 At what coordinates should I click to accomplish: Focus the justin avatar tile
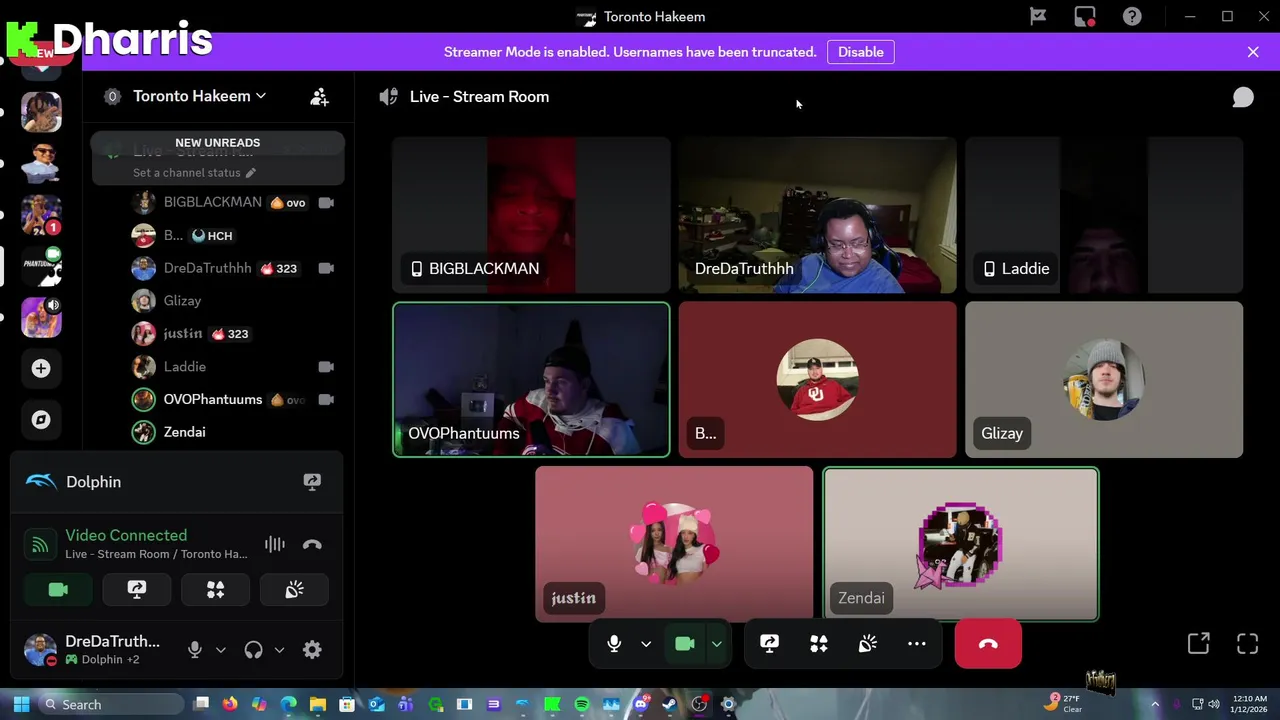(x=674, y=544)
